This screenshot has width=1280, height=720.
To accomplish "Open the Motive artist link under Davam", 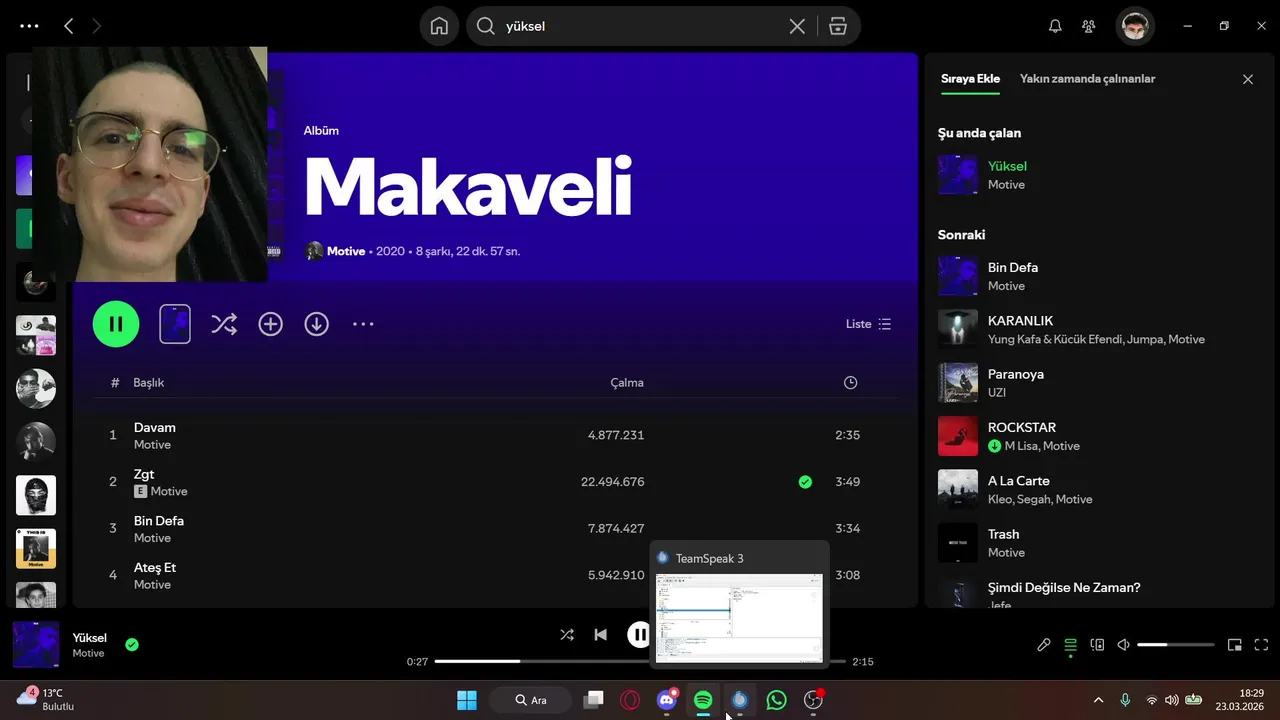I will point(152,445).
